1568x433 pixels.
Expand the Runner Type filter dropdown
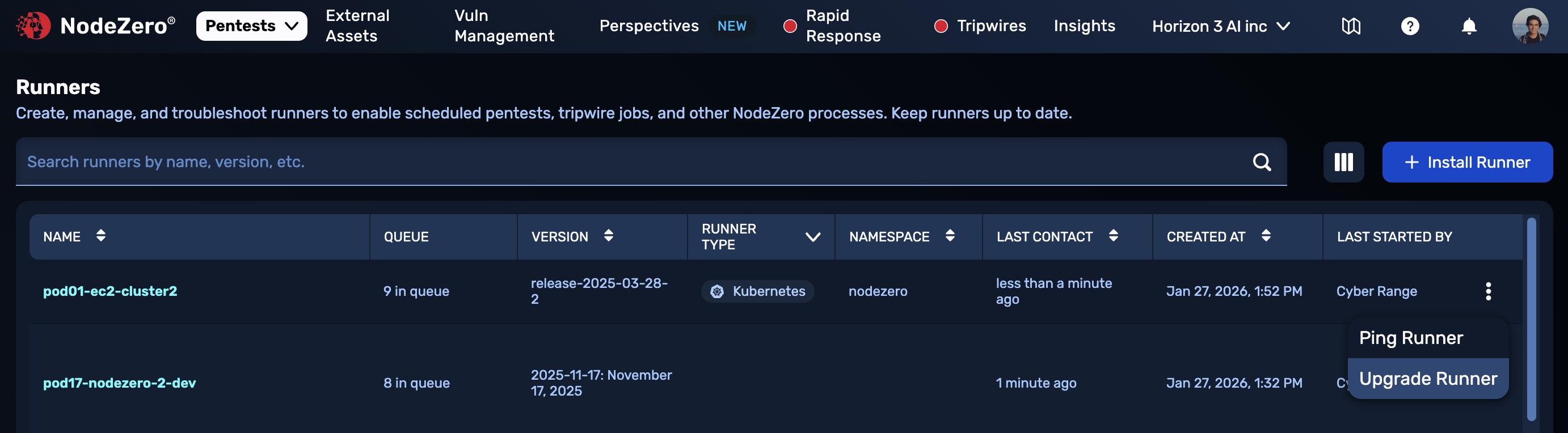coord(812,236)
